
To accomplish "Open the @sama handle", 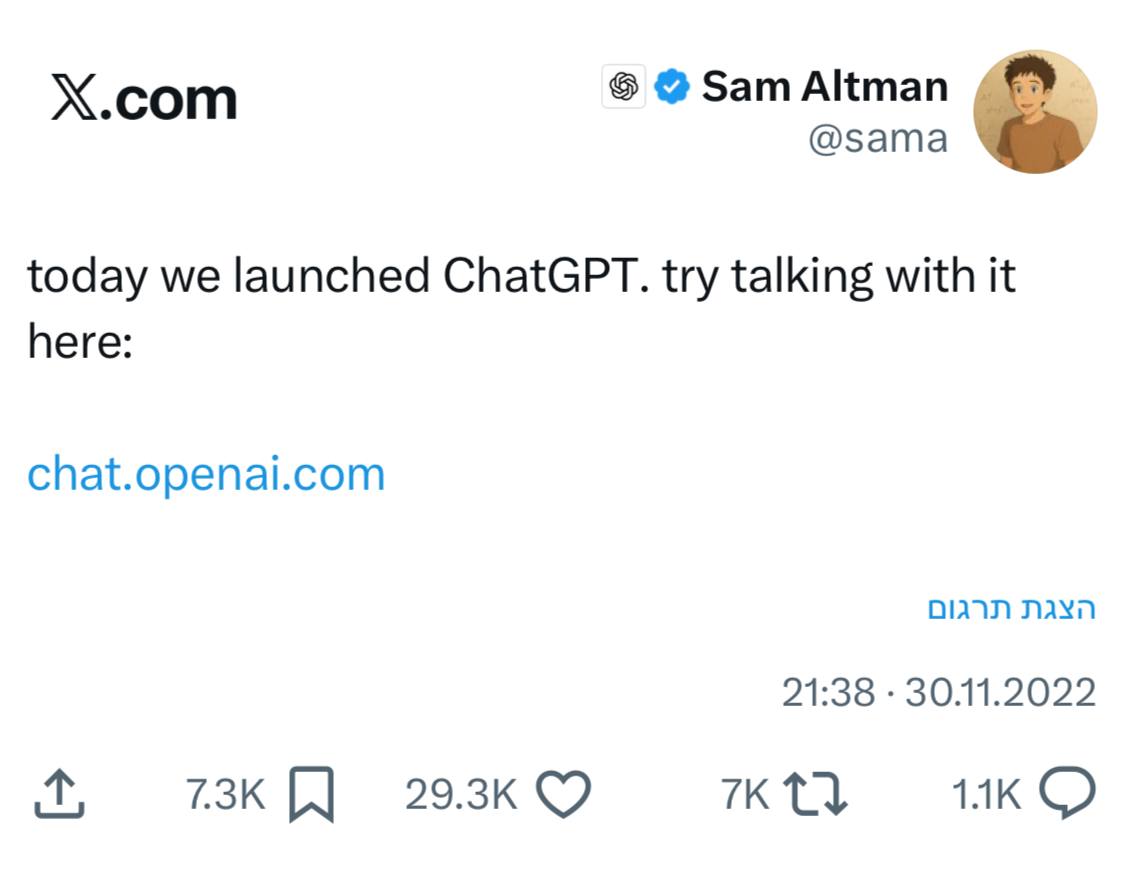I will click(x=877, y=139).
